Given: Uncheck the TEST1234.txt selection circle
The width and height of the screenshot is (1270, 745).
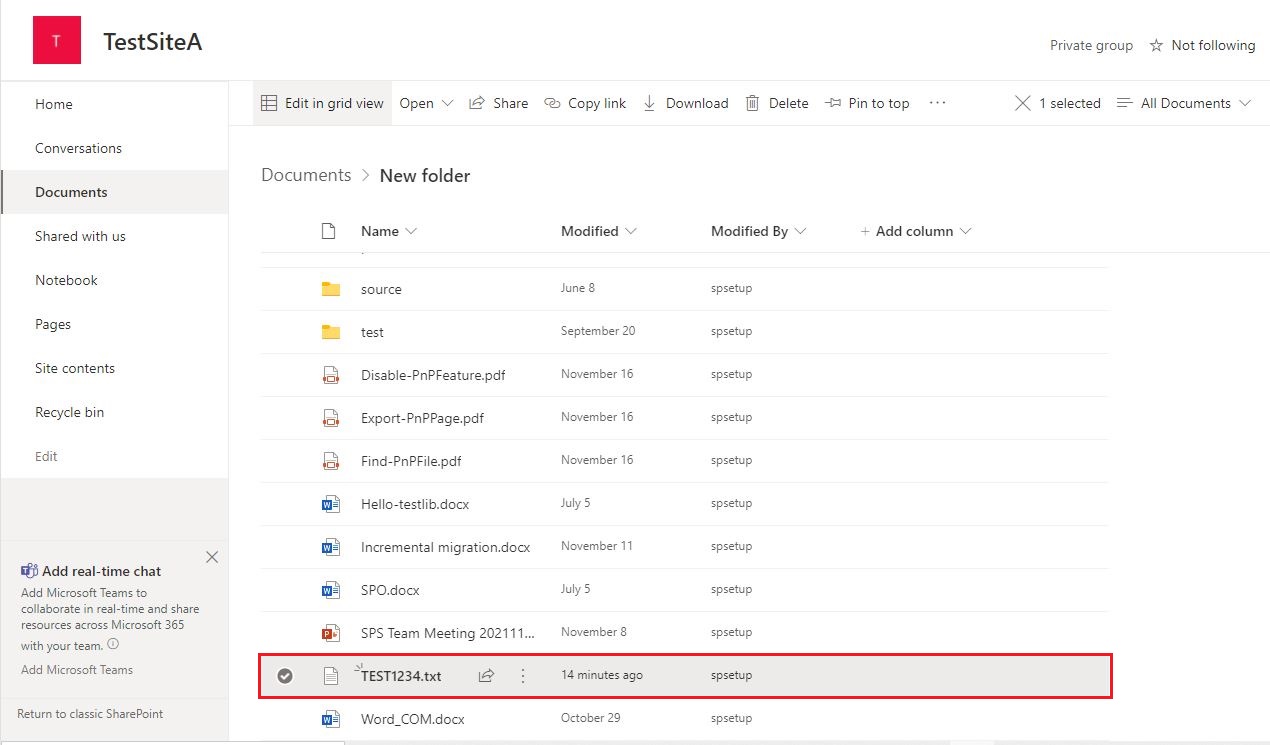Looking at the screenshot, I should pyautogui.click(x=285, y=676).
